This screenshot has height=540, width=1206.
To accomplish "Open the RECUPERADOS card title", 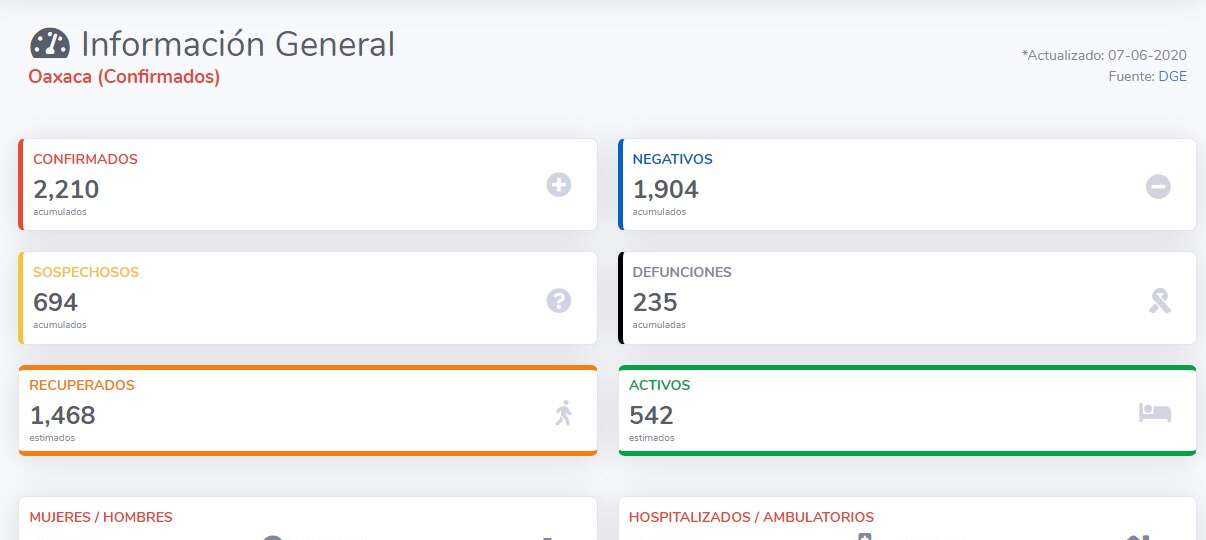I will (x=82, y=385).
